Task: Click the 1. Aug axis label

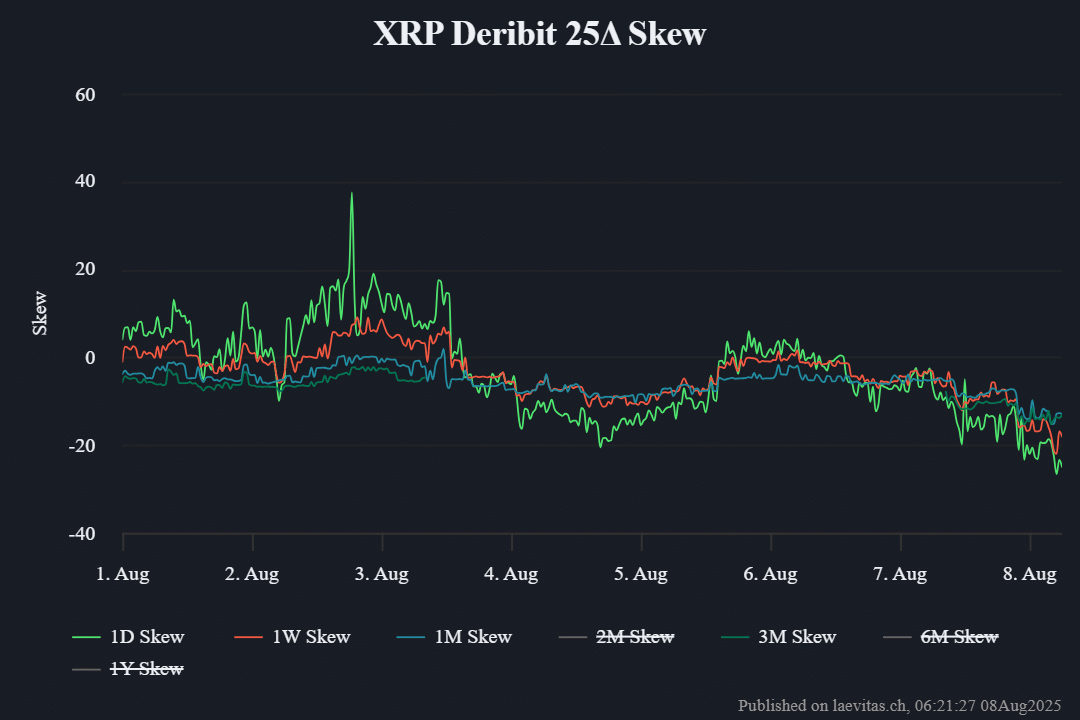Action: 123,573
